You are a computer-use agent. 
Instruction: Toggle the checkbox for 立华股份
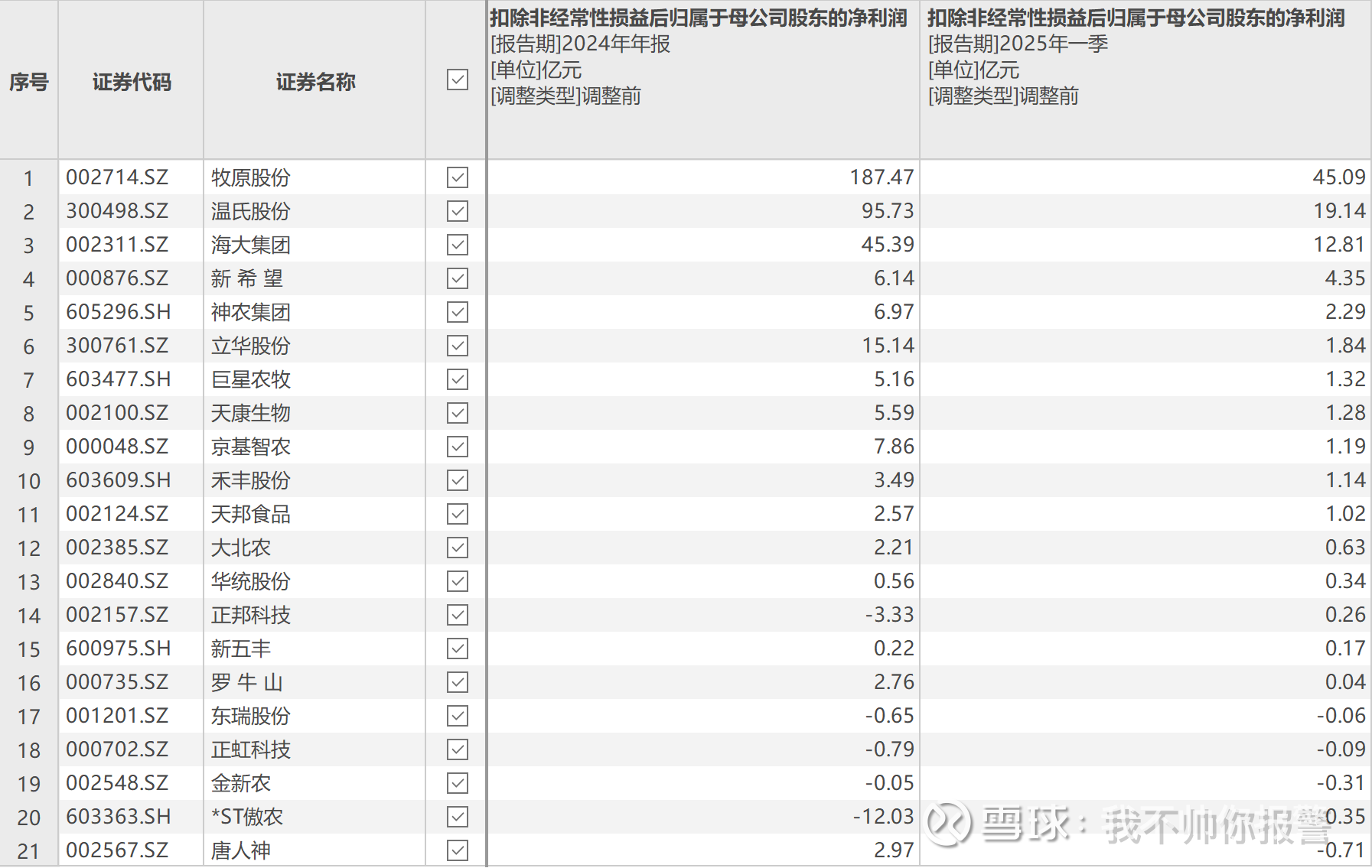coord(458,346)
